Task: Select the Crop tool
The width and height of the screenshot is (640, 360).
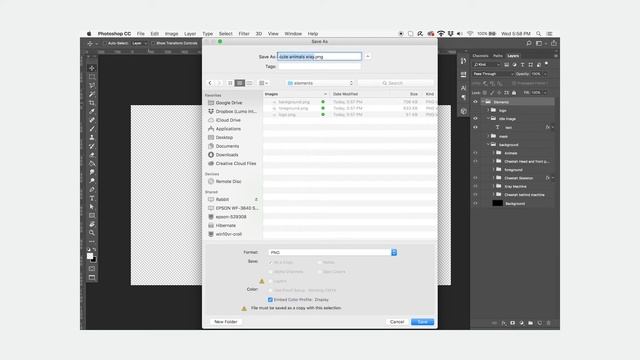Action: point(92,102)
